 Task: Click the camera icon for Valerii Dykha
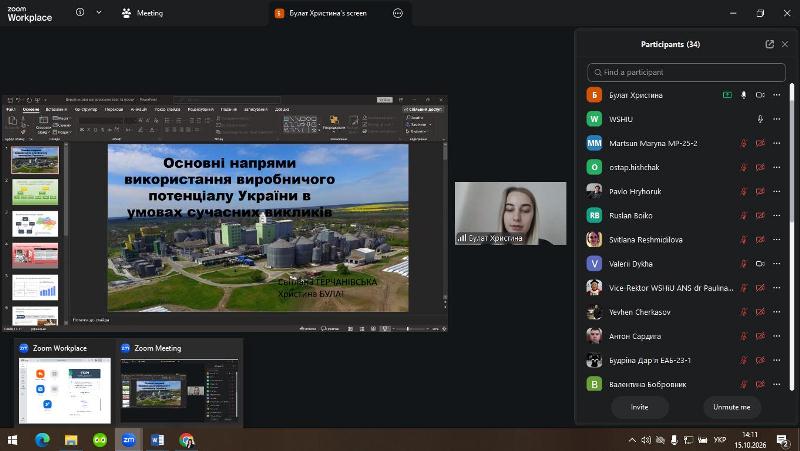click(760, 264)
